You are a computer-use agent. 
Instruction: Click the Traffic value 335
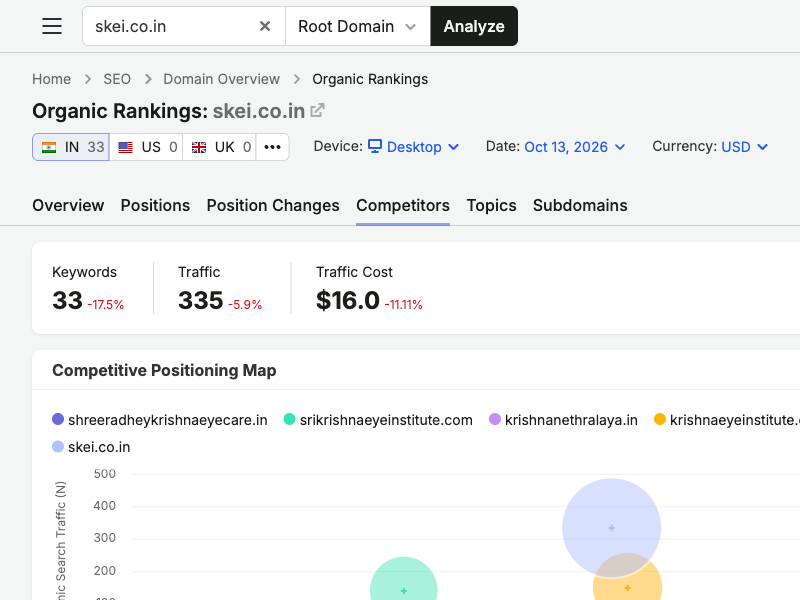click(x=201, y=300)
